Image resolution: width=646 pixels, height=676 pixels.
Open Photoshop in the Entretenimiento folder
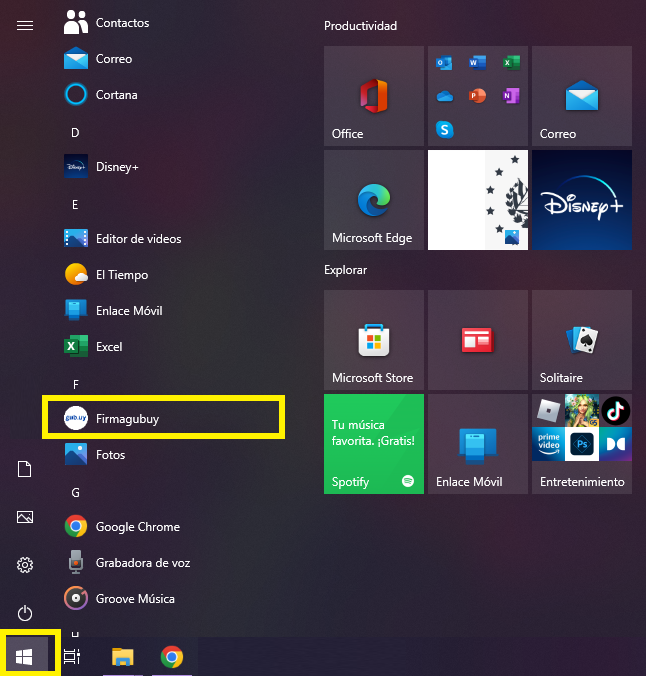[x=582, y=444]
